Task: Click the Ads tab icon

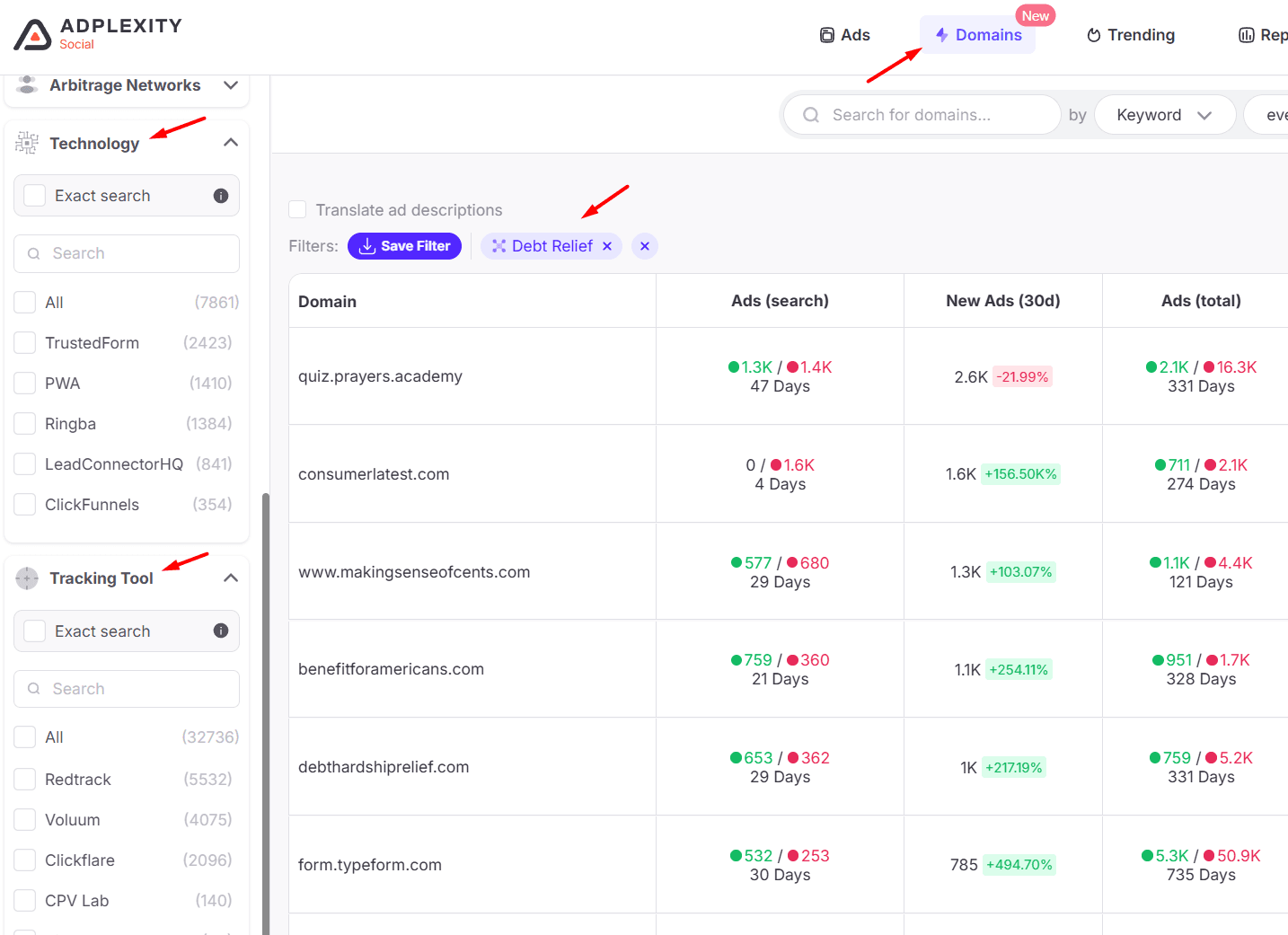Action: 827,35
